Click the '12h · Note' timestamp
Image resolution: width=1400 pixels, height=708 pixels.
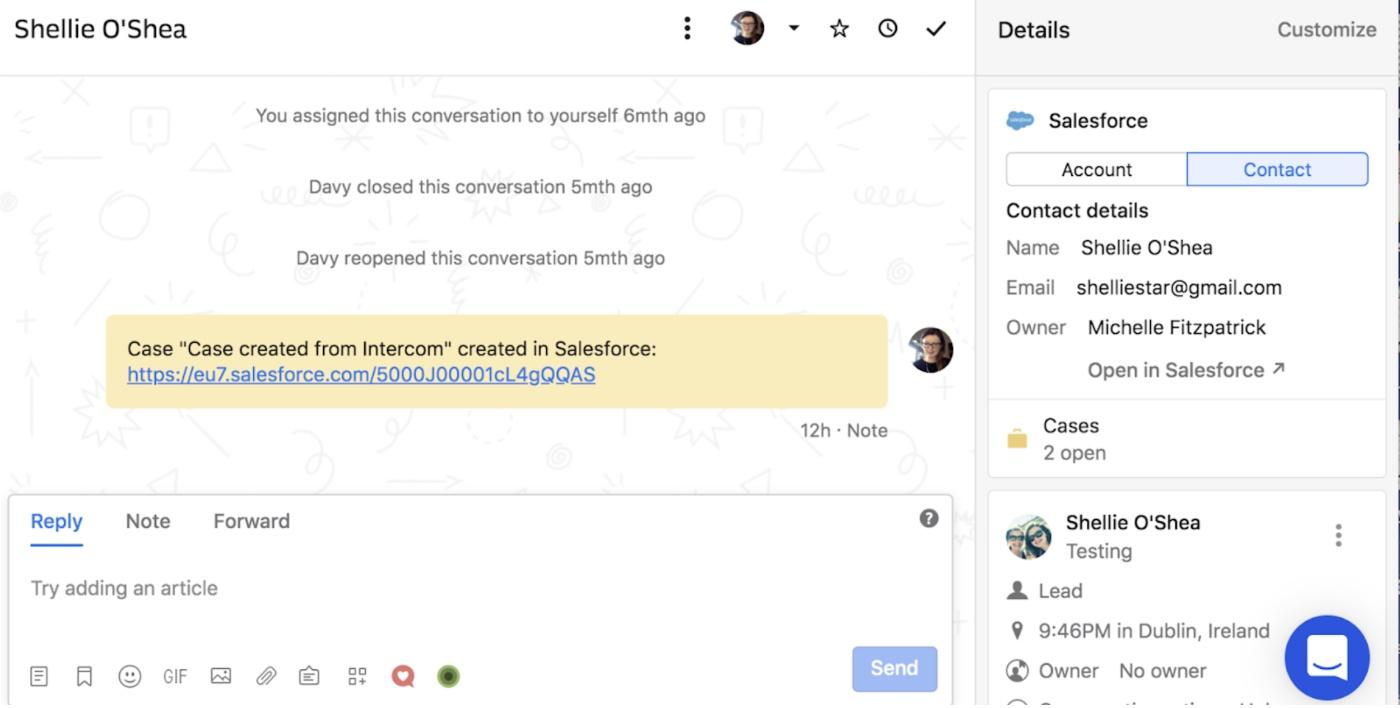(844, 431)
